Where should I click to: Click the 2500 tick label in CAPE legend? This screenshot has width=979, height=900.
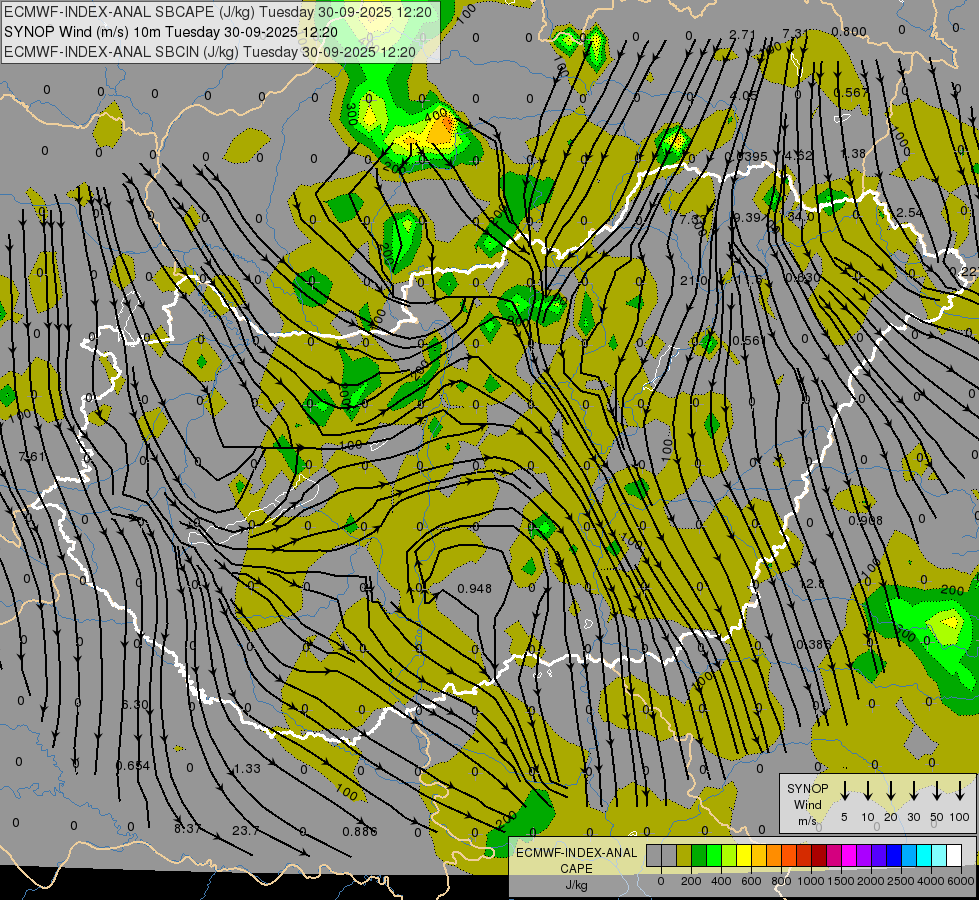pos(901,881)
